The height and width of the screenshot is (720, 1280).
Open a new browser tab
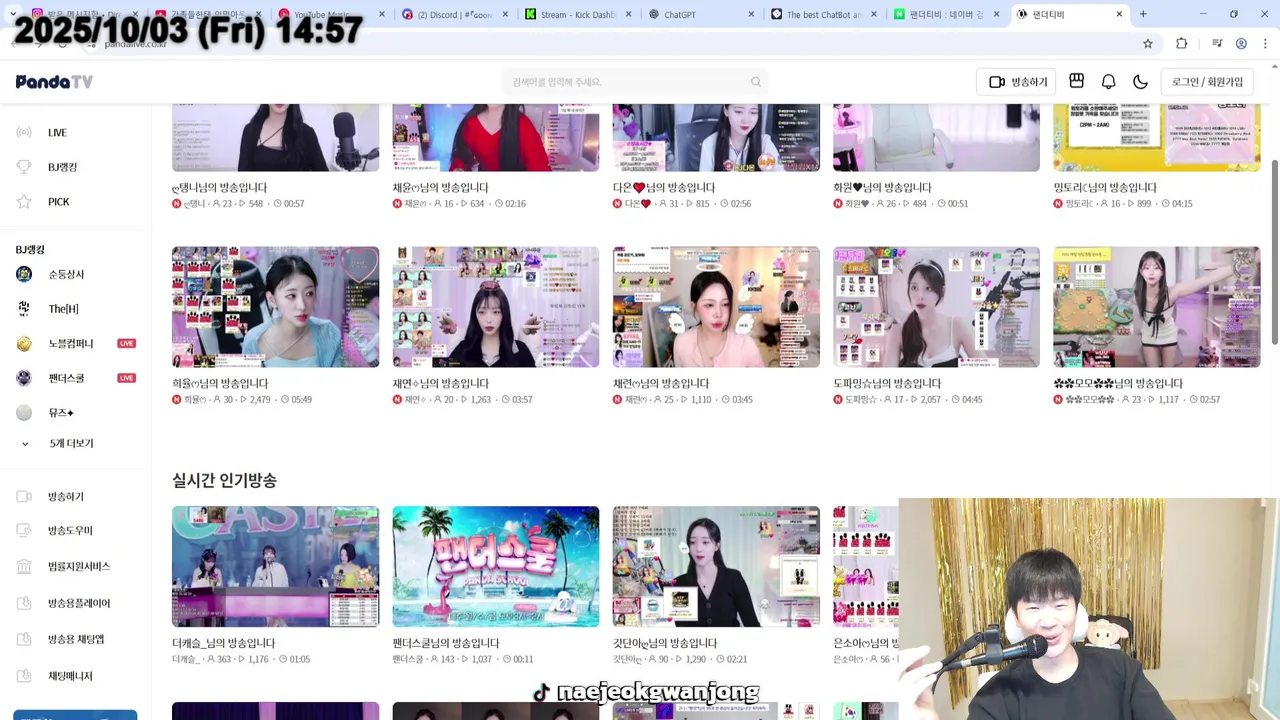(x=1143, y=14)
